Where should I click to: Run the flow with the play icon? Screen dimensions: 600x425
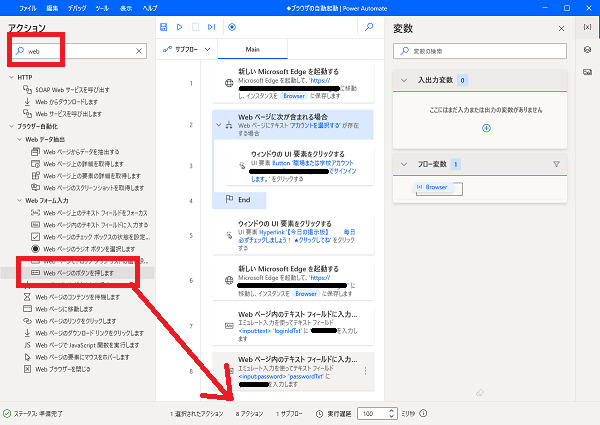point(179,27)
